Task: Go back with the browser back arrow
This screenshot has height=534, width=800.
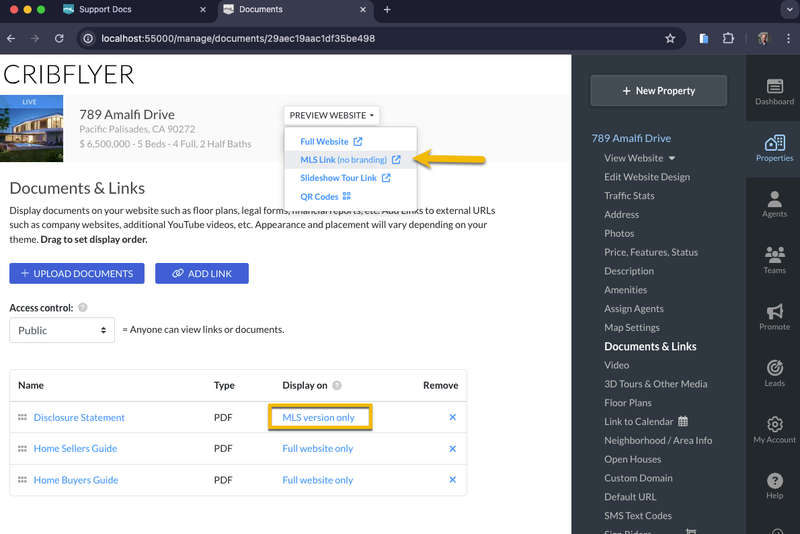Action: point(11,38)
